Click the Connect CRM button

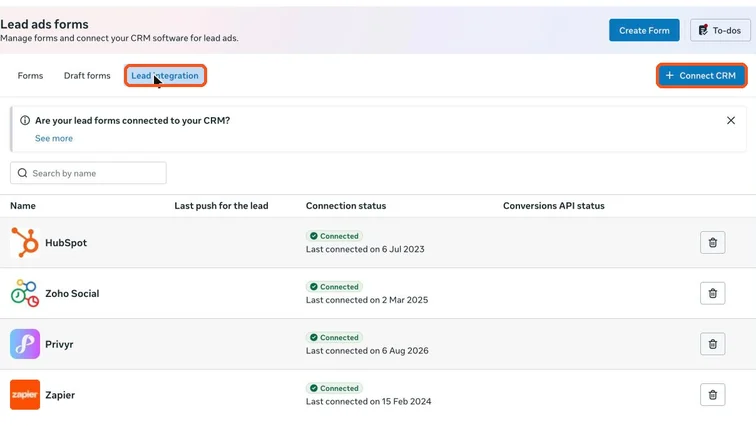[702, 76]
